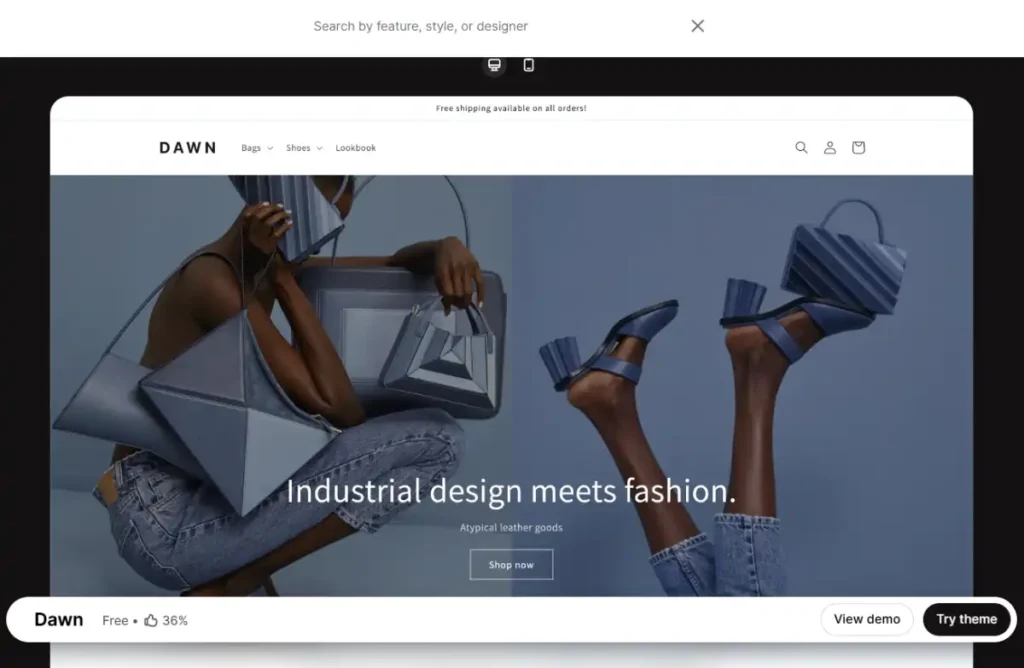1024x668 pixels.
Task: Switch to mobile preview mode
Action: coord(529,65)
